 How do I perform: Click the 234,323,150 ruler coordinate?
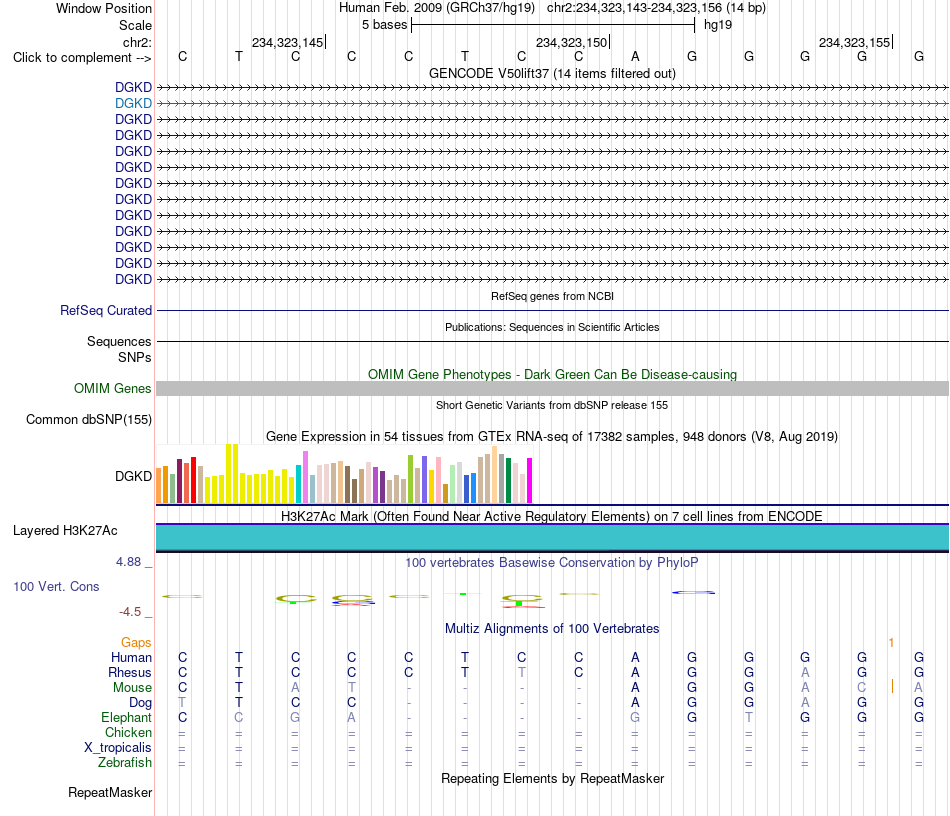coord(571,42)
